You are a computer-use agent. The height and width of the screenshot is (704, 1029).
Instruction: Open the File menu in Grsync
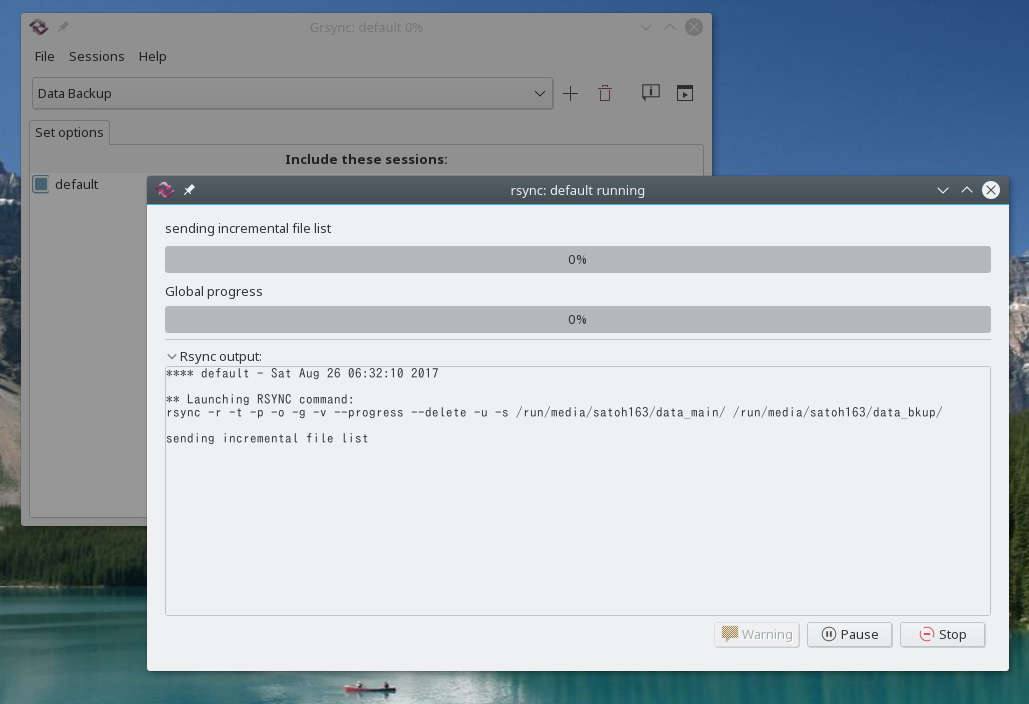click(x=45, y=56)
